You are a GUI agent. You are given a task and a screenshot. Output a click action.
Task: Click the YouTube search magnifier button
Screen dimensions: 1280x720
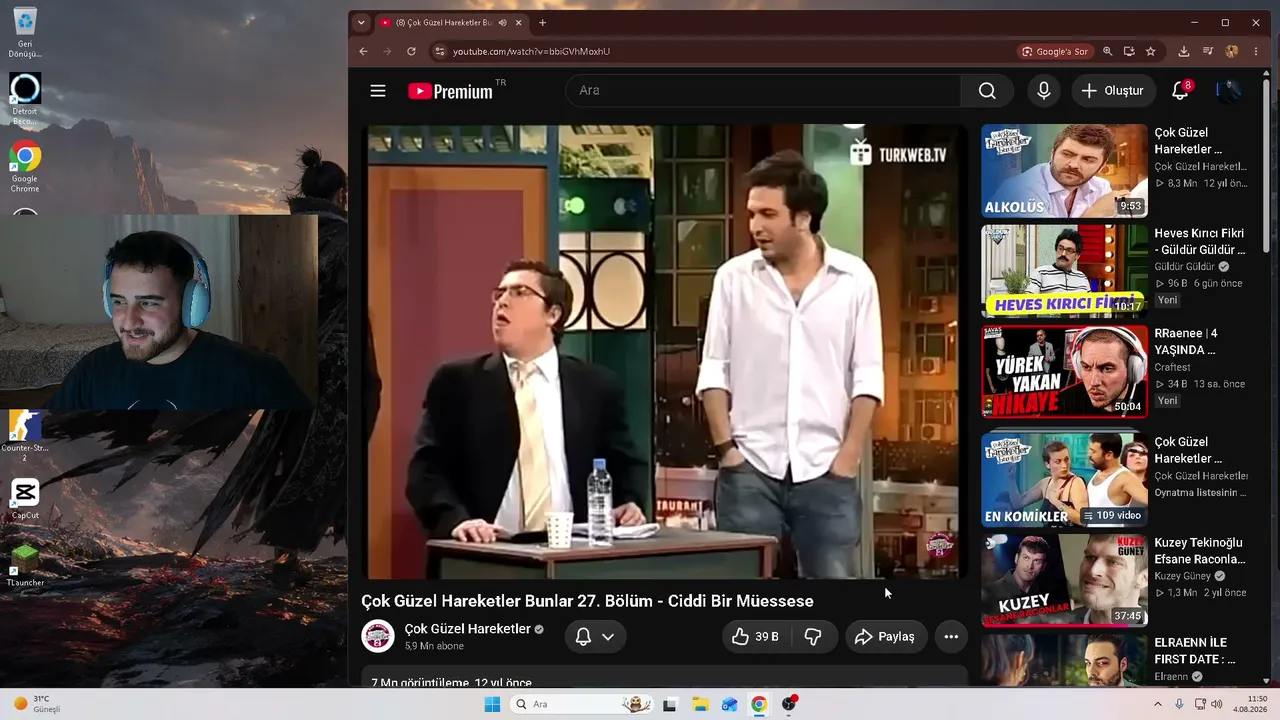[x=987, y=91]
